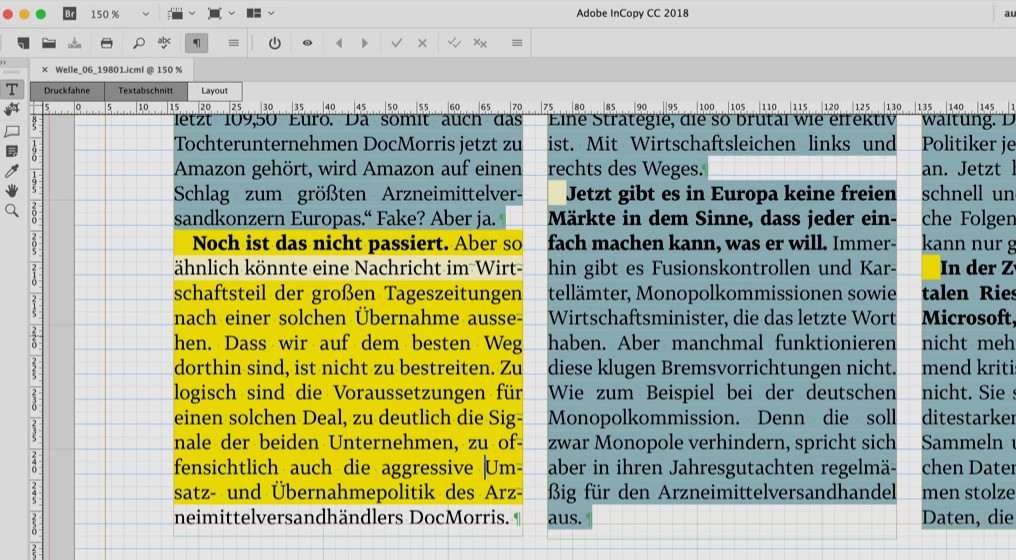Click the word 'Arzneimittelversandhandel' in the middle column
Viewport: 1016px width, 560px height.
click(777, 493)
